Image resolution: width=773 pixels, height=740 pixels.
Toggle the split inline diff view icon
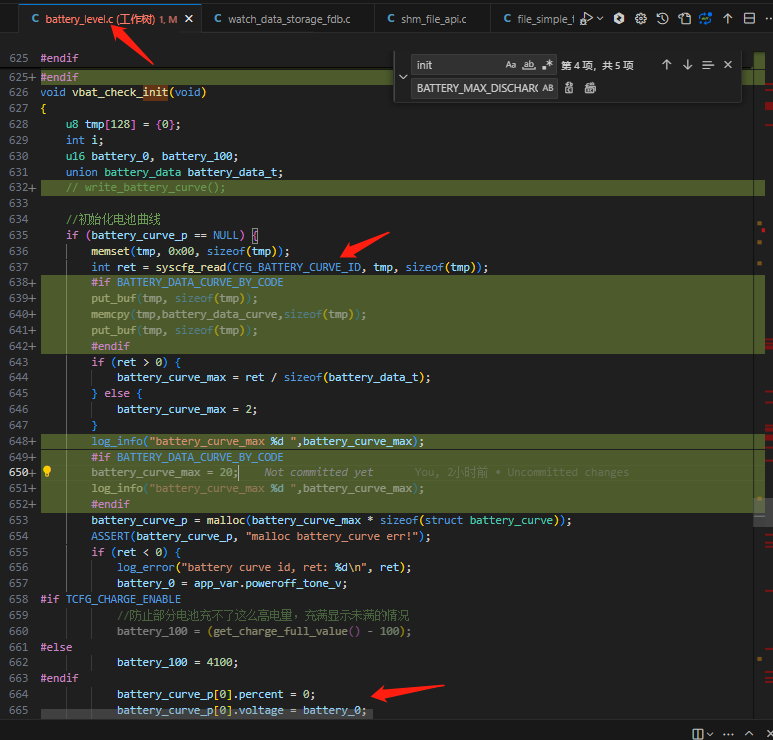[749, 19]
